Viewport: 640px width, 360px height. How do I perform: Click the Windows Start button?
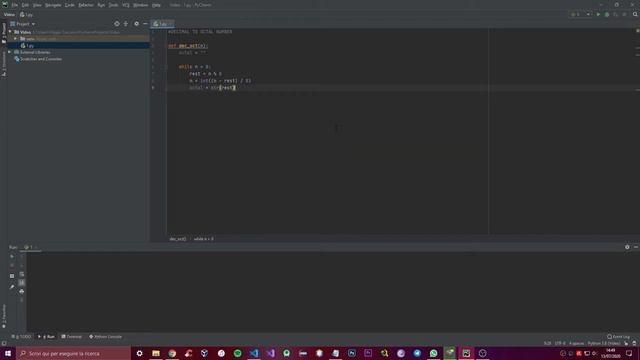[x=8, y=353]
